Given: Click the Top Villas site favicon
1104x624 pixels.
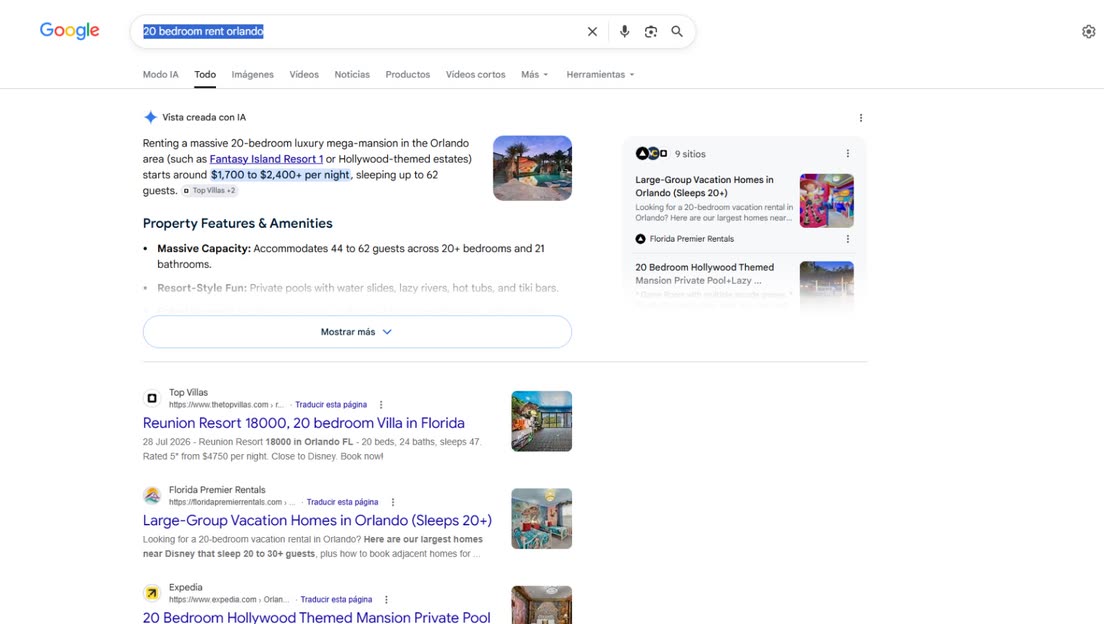Looking at the screenshot, I should 152,398.
